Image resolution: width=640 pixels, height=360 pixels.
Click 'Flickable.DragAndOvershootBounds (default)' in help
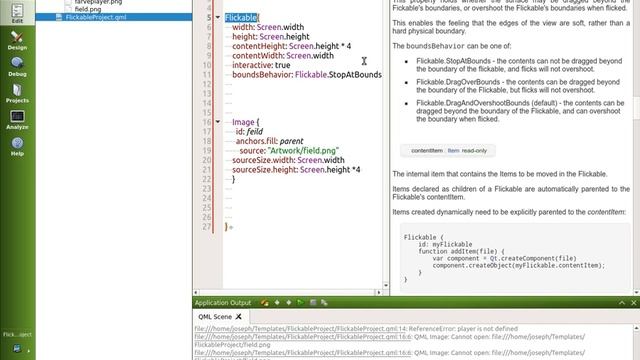(487, 103)
